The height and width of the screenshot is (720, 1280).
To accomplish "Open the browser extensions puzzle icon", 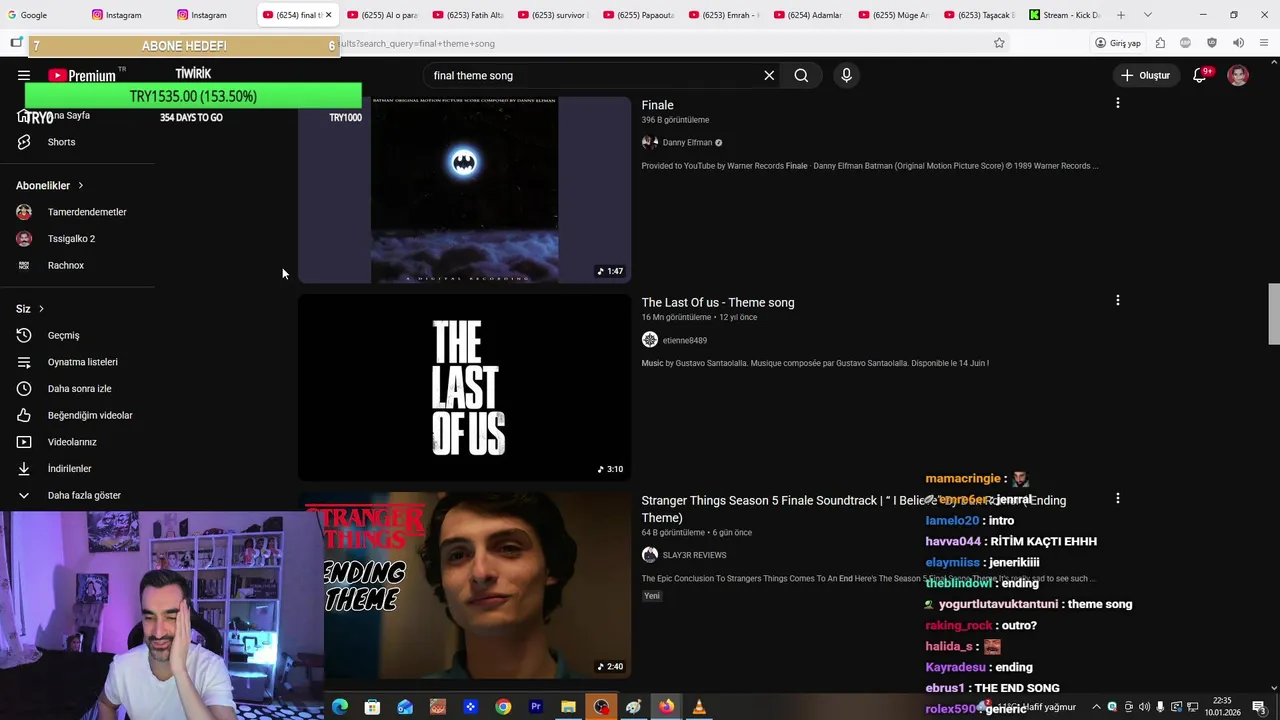I will coord(1160,43).
